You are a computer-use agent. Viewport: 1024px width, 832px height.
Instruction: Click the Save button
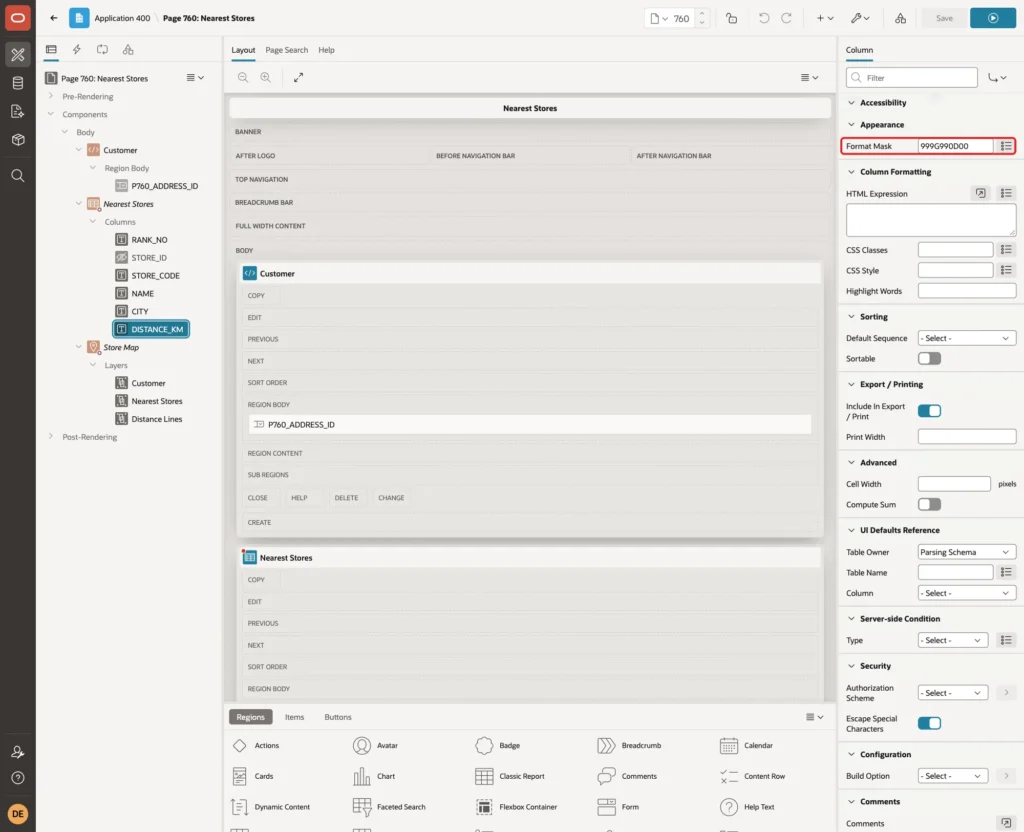[x=944, y=18]
